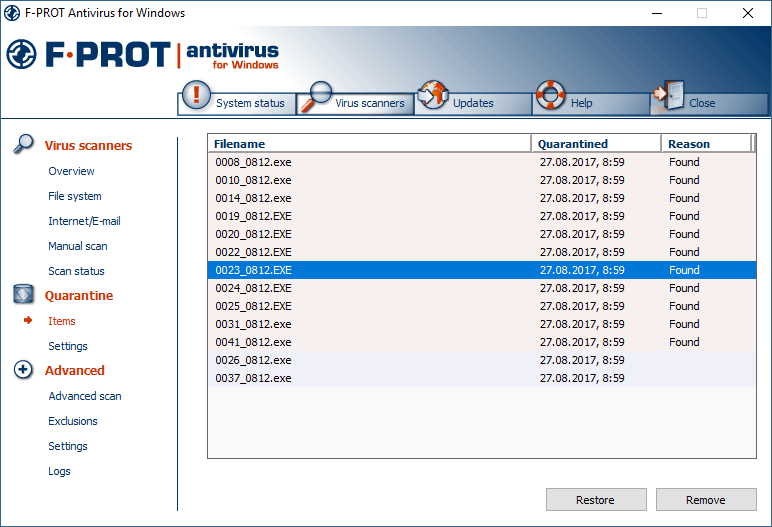Screen dimensions: 772x527
Task: Select file 0025_0812.EXE
Action: pos(482,306)
